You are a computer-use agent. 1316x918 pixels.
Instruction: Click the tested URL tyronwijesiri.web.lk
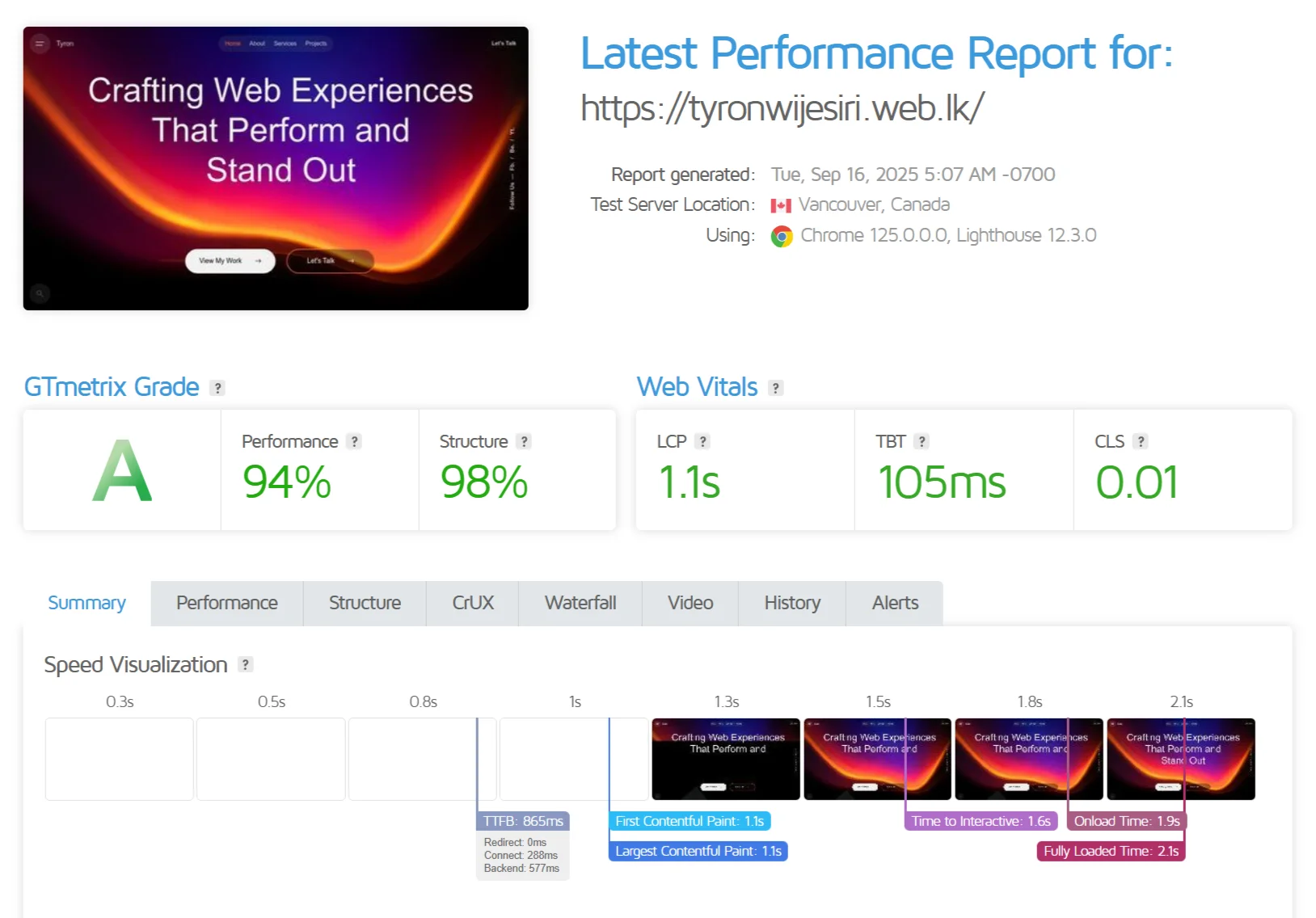click(x=782, y=108)
